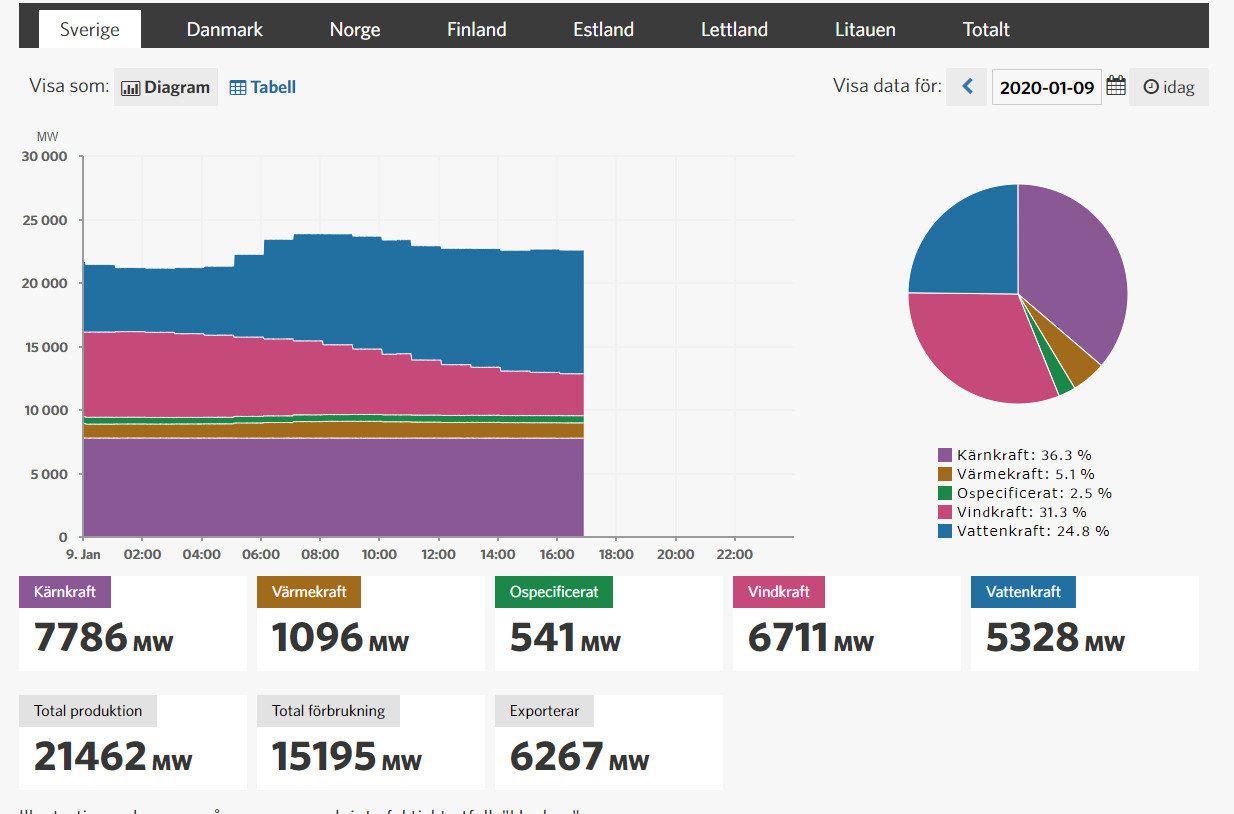The image size is (1234, 814).
Task: Select the Estland tab
Action: tap(603, 29)
